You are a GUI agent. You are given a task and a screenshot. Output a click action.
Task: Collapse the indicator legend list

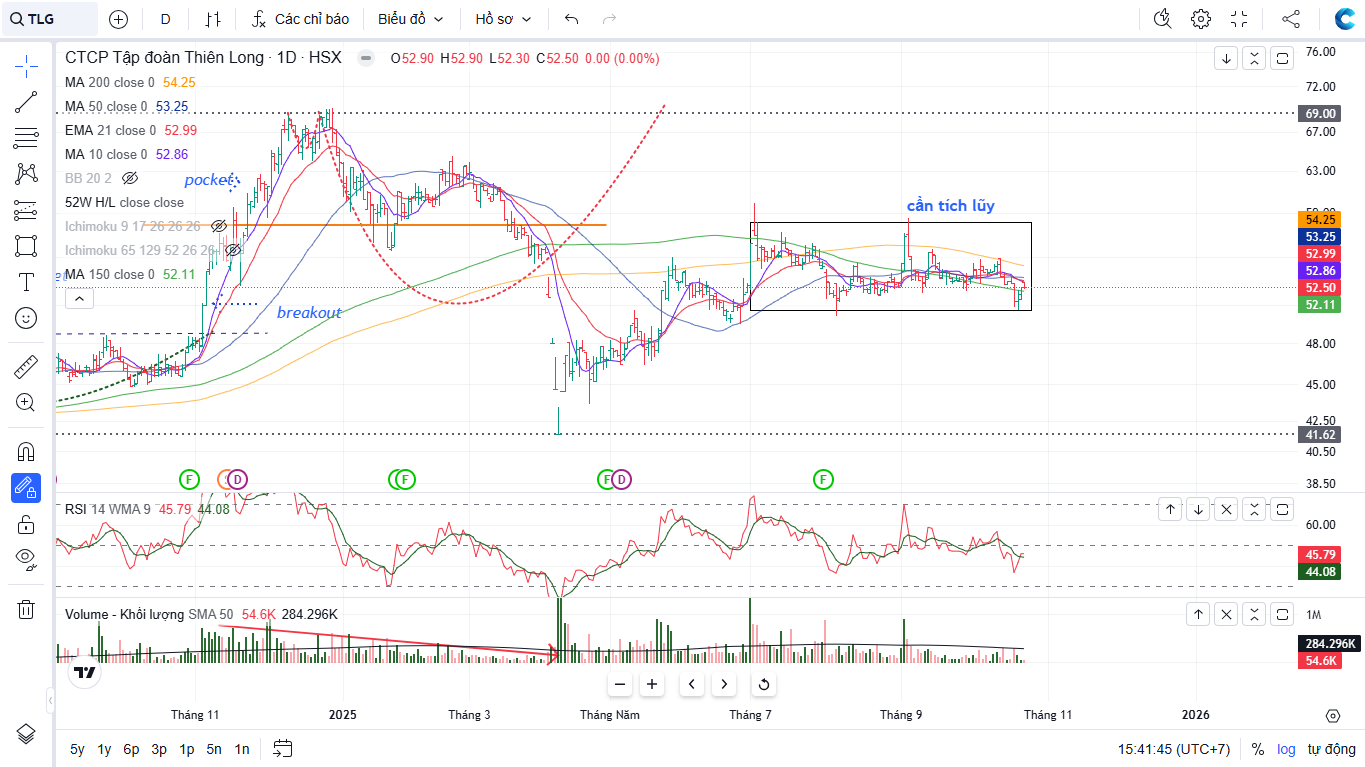click(x=79, y=298)
